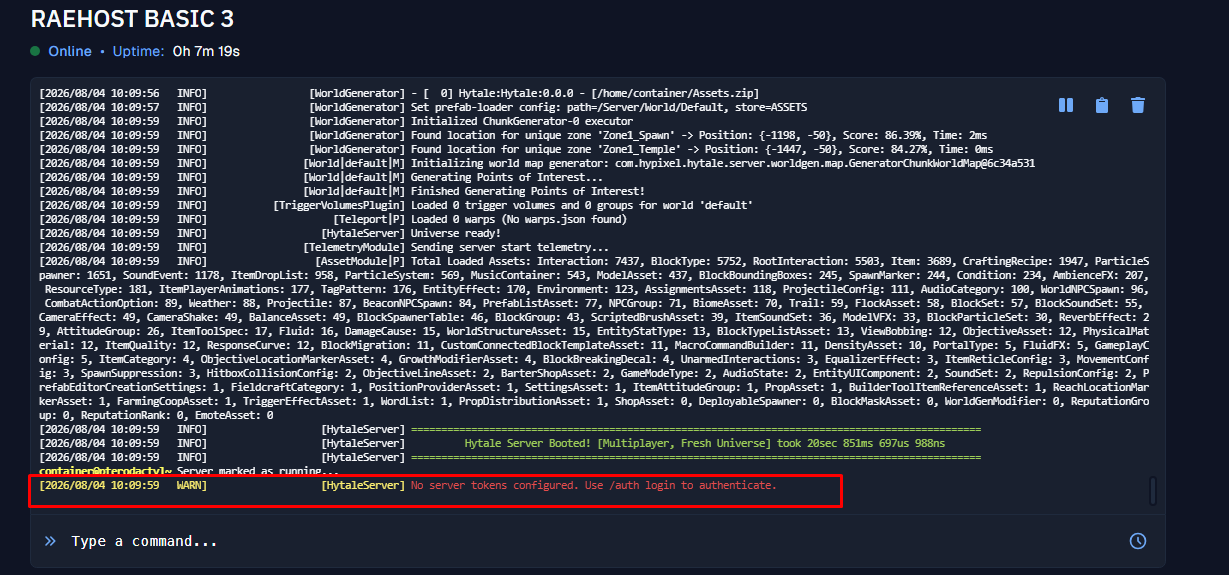This screenshot has width=1229, height=575.
Task: Click the "RAEHOST BASIC 3" server title
Action: tap(132, 18)
